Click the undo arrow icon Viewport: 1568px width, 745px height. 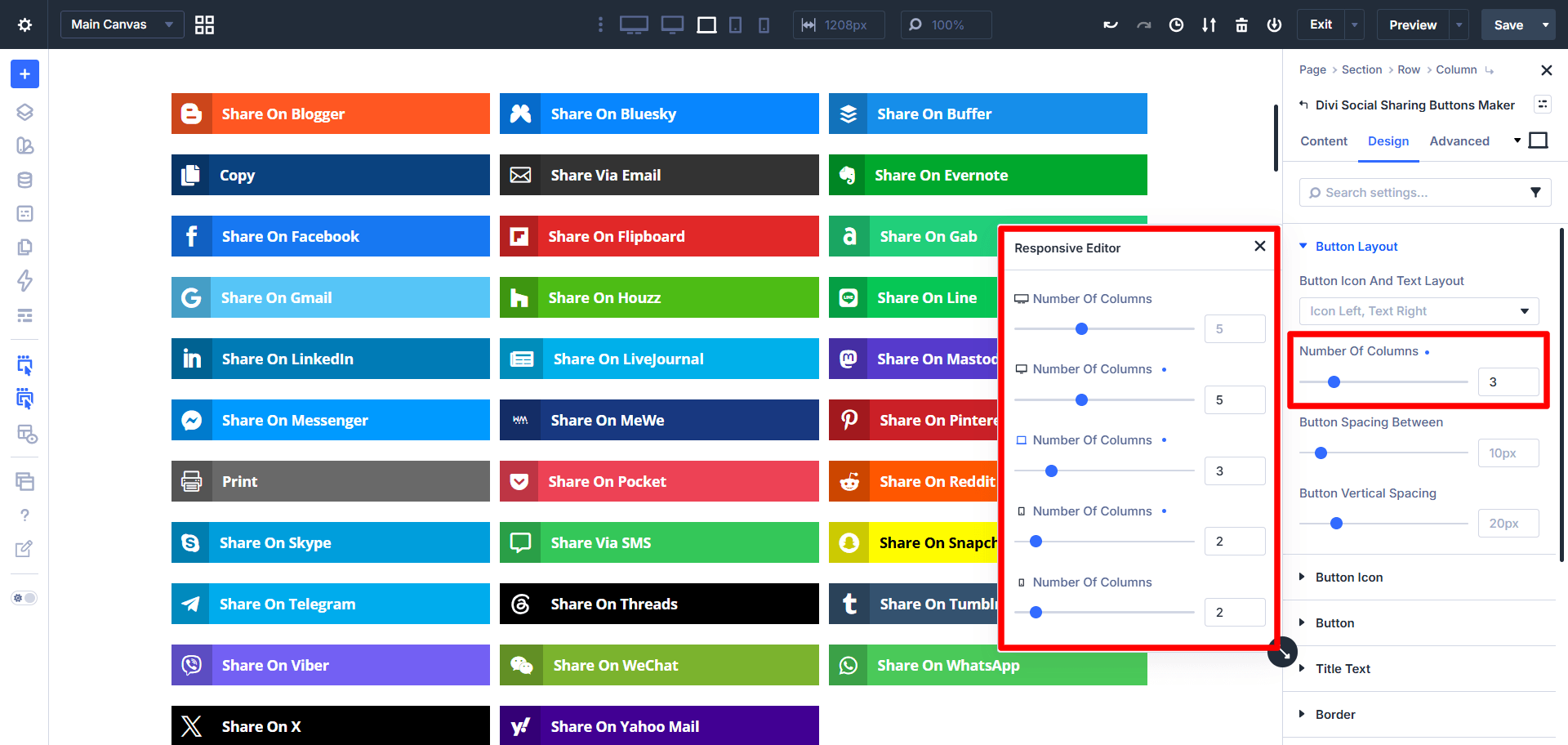(1111, 25)
